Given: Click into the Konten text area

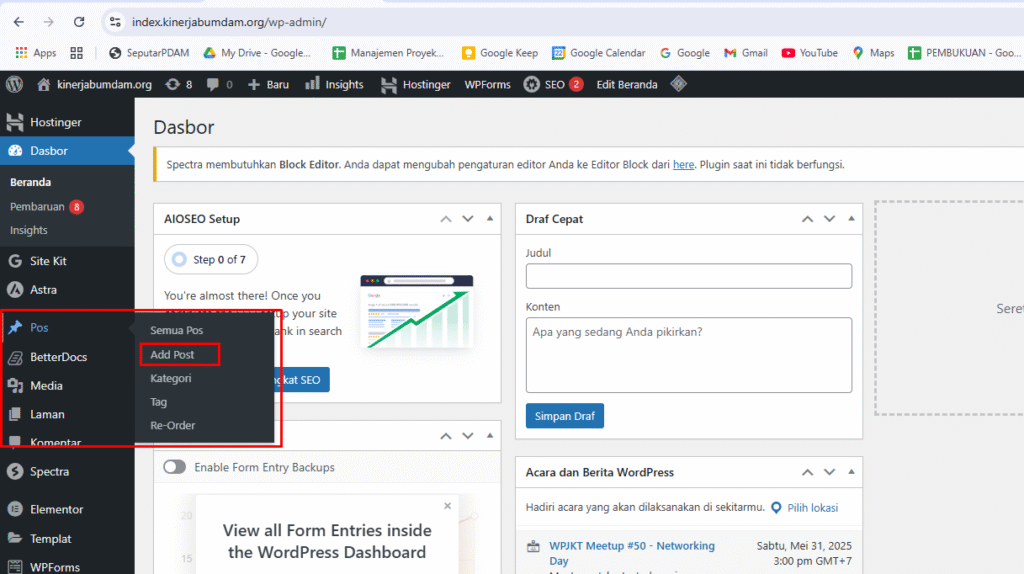Looking at the screenshot, I should pyautogui.click(x=688, y=355).
